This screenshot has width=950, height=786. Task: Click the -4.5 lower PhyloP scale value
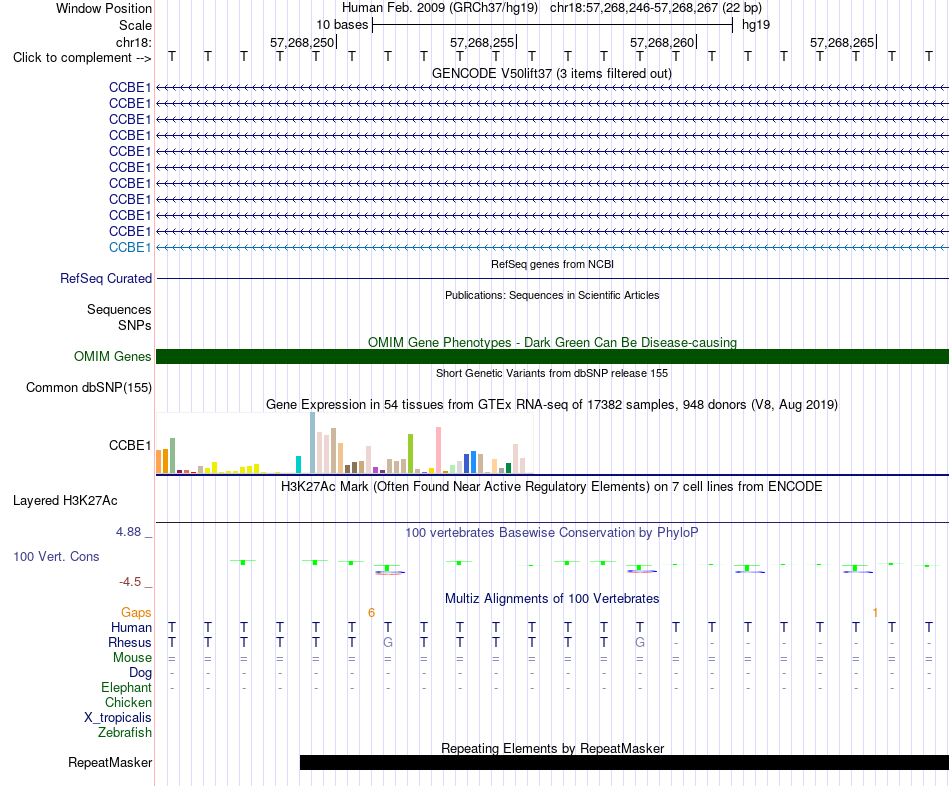(x=130, y=582)
